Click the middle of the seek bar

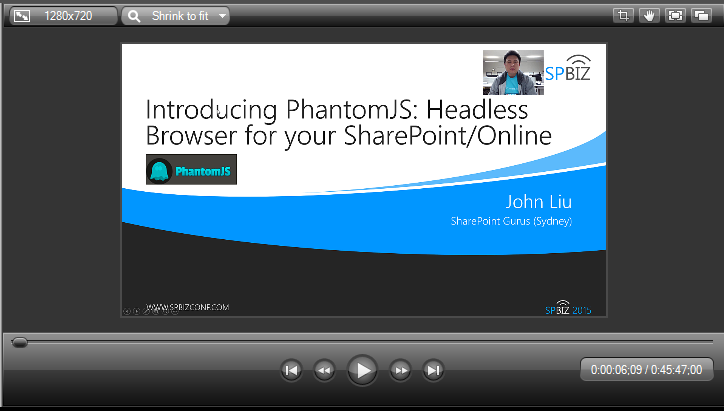[362, 342]
